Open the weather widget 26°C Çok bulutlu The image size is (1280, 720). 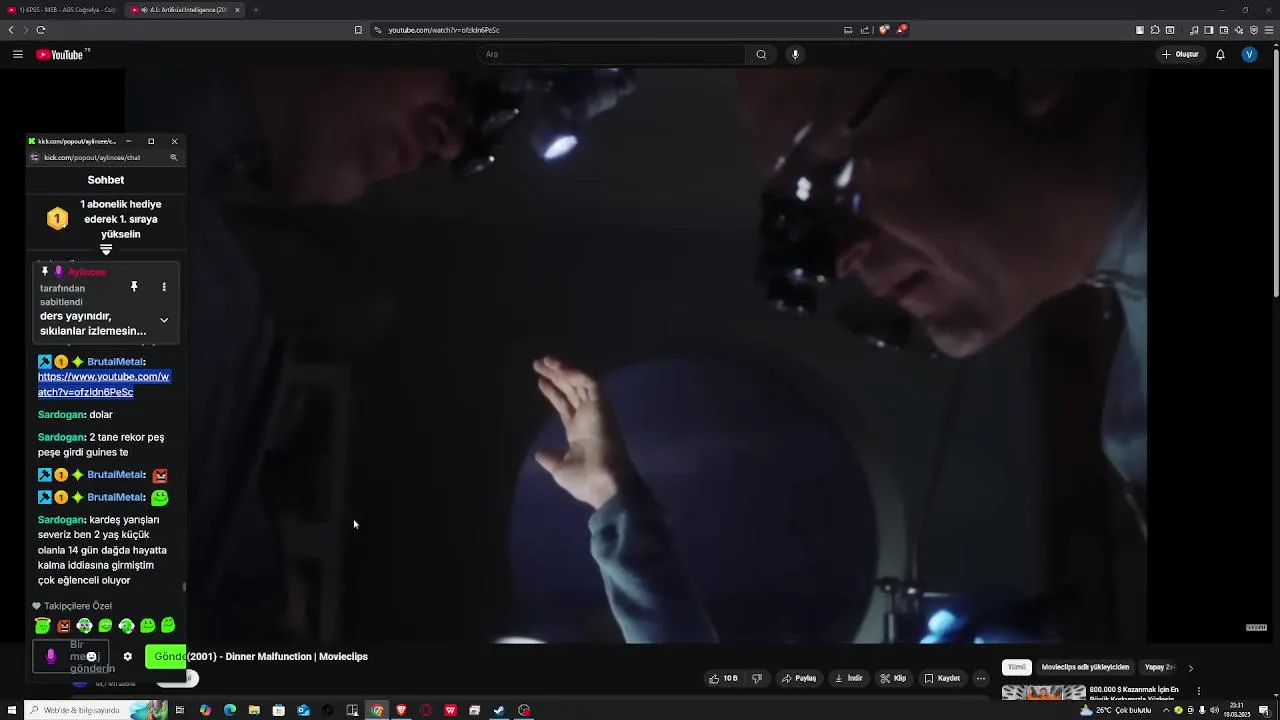[x=1116, y=710]
